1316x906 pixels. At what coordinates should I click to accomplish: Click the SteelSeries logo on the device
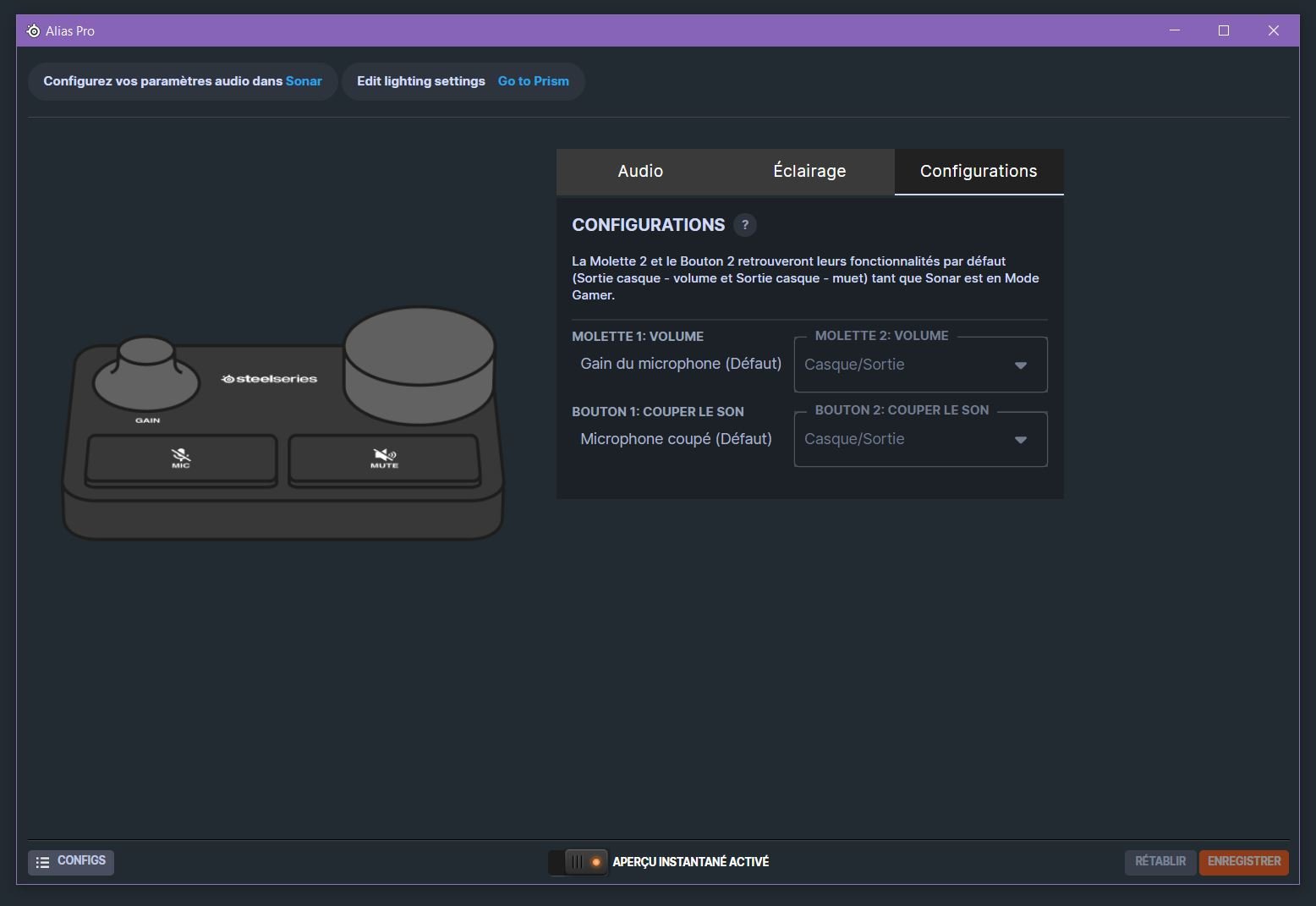[x=269, y=379]
